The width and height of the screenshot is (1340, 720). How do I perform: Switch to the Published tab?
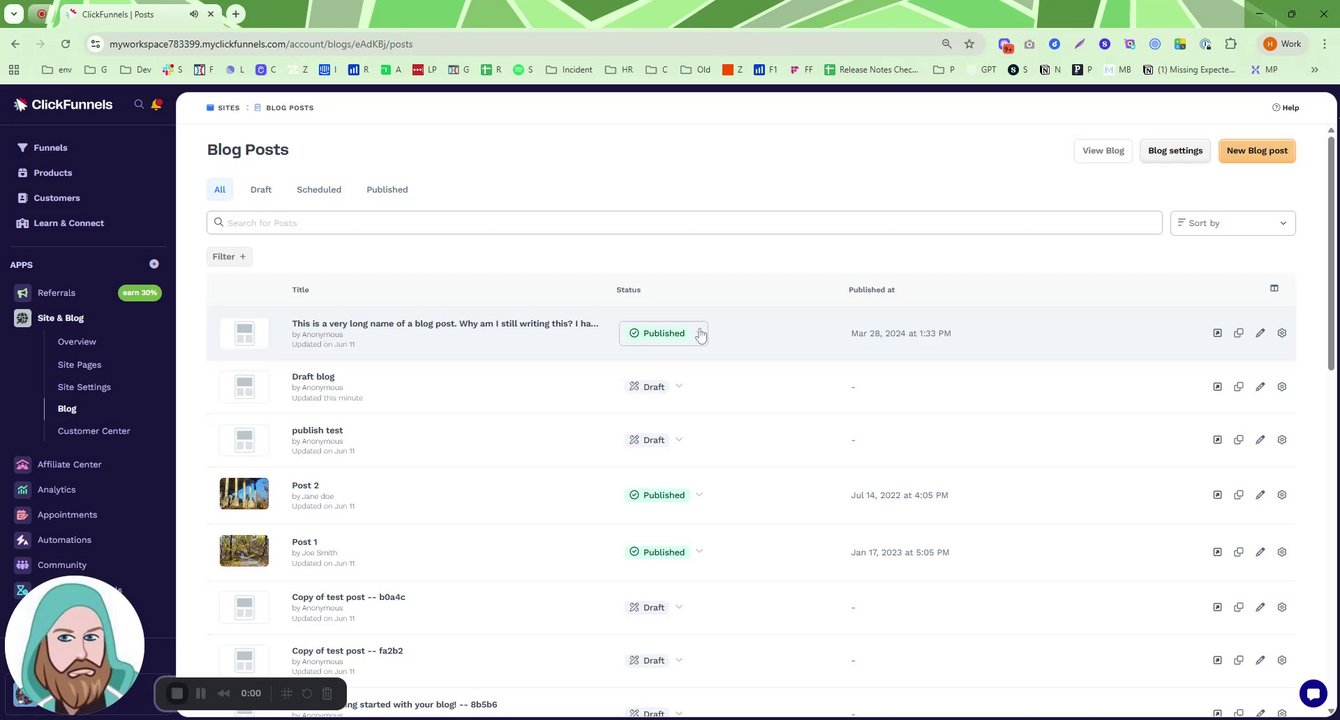tap(387, 189)
